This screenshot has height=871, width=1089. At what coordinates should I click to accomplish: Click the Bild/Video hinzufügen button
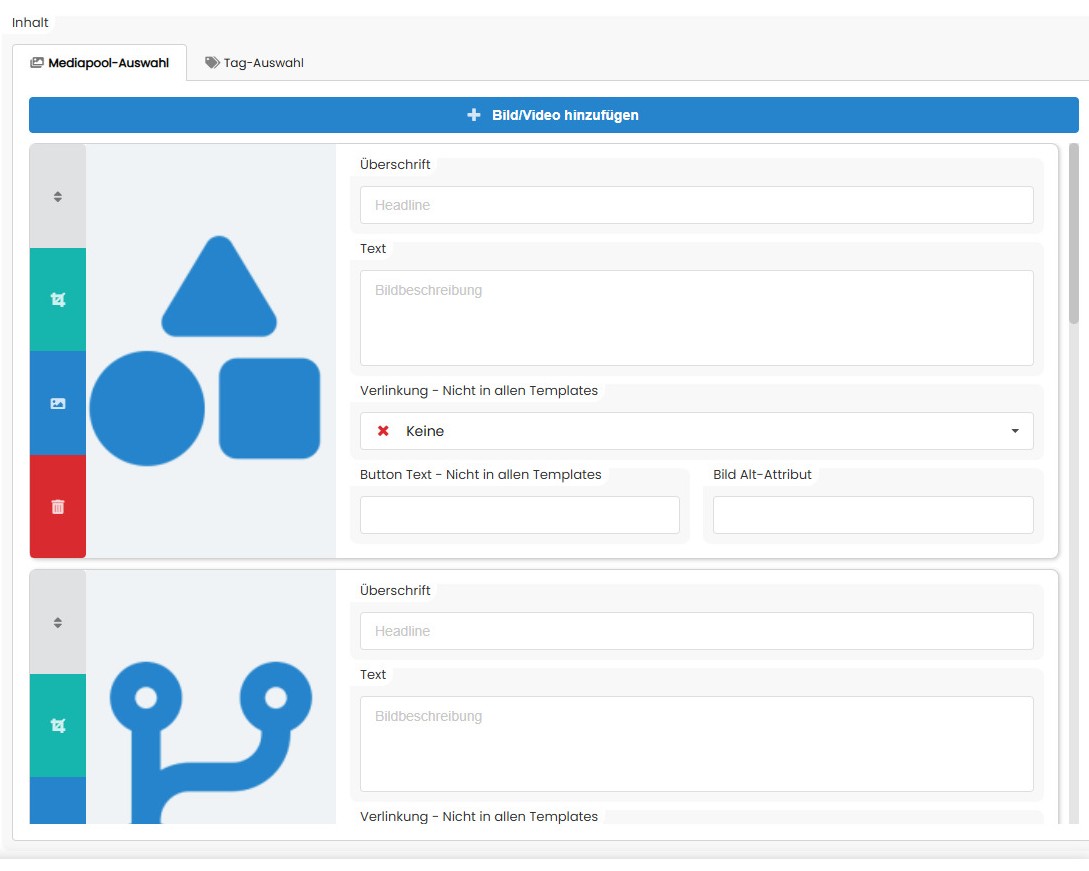[553, 115]
